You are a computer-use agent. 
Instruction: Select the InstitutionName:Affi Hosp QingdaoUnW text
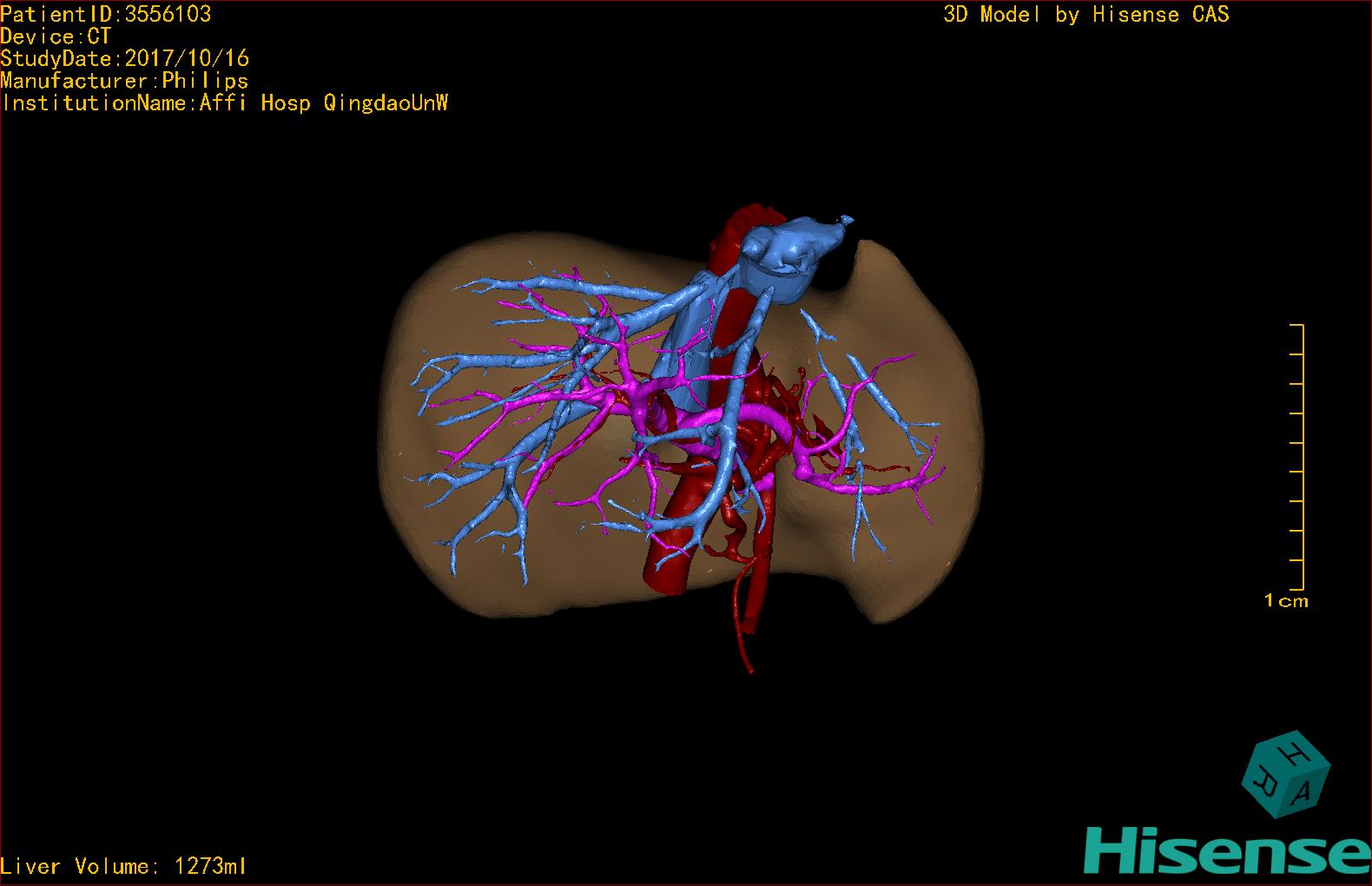[225, 103]
